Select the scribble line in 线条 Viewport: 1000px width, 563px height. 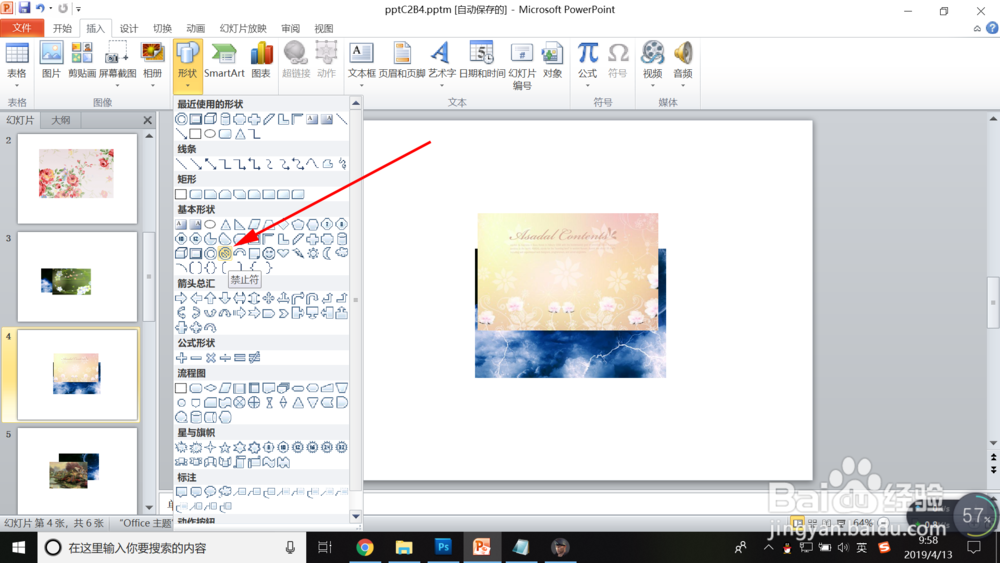click(342, 164)
